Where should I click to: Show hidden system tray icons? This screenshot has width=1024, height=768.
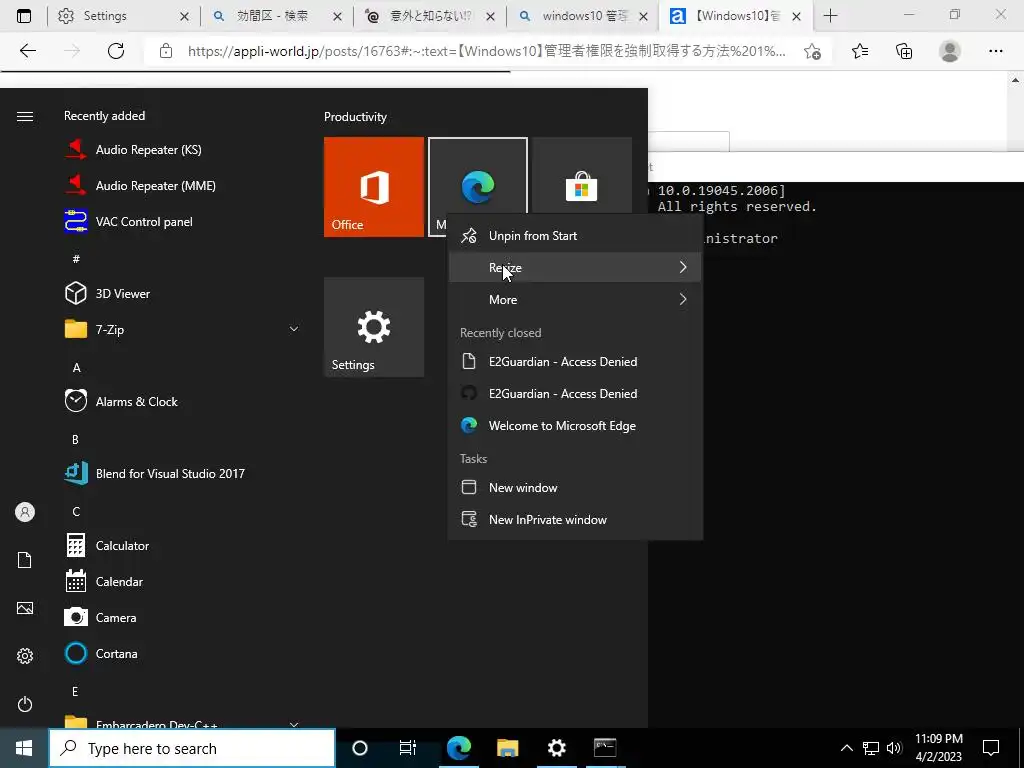pos(846,748)
